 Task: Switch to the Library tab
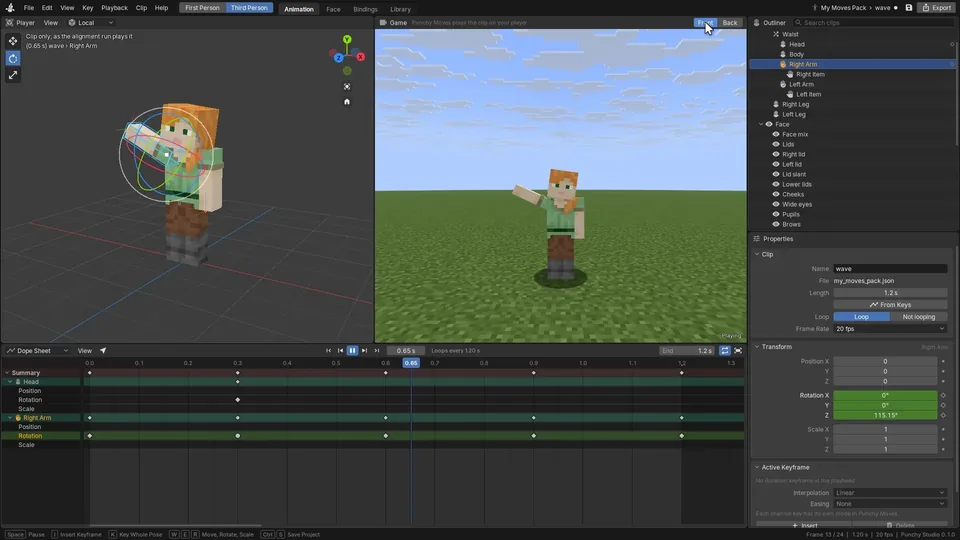400,9
